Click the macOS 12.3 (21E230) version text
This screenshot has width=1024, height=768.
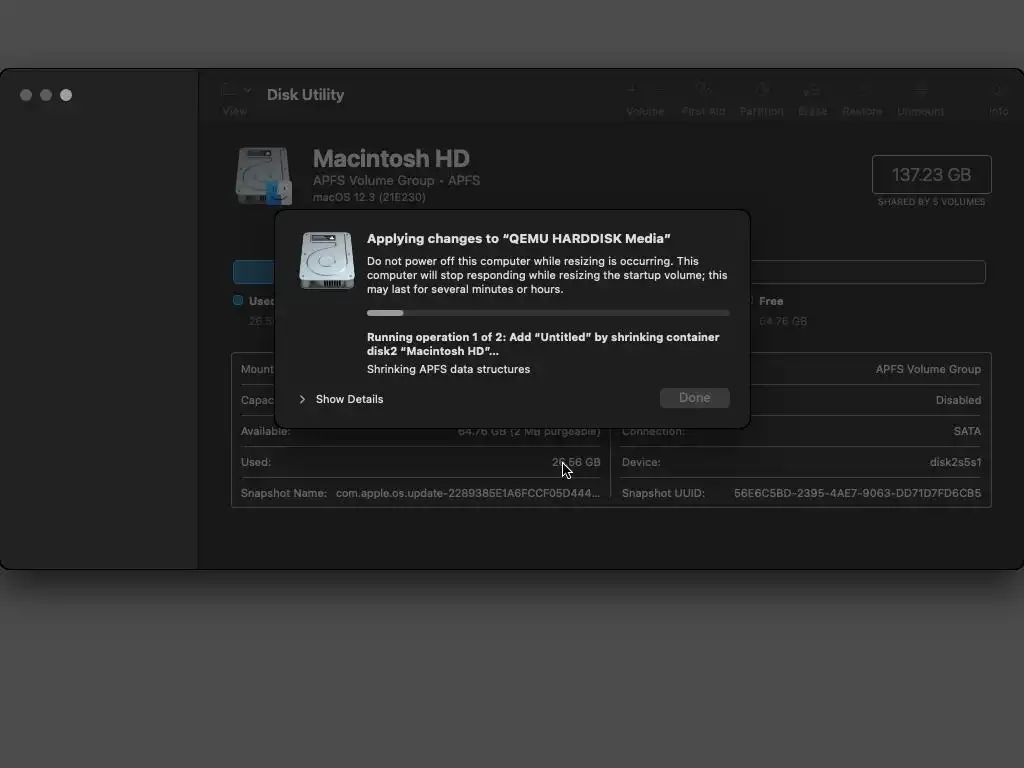369,197
